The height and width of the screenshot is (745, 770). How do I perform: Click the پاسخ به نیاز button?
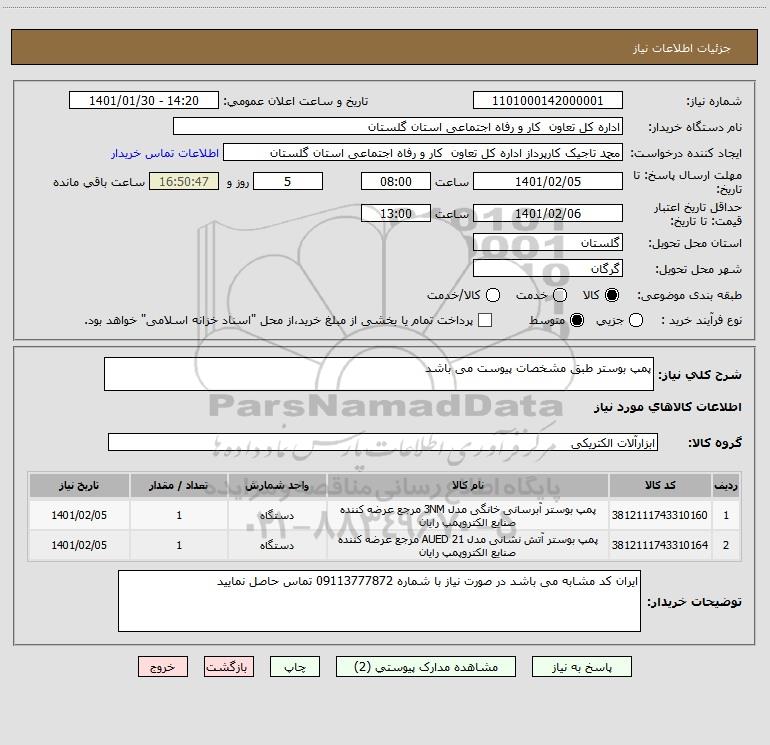coord(581,667)
